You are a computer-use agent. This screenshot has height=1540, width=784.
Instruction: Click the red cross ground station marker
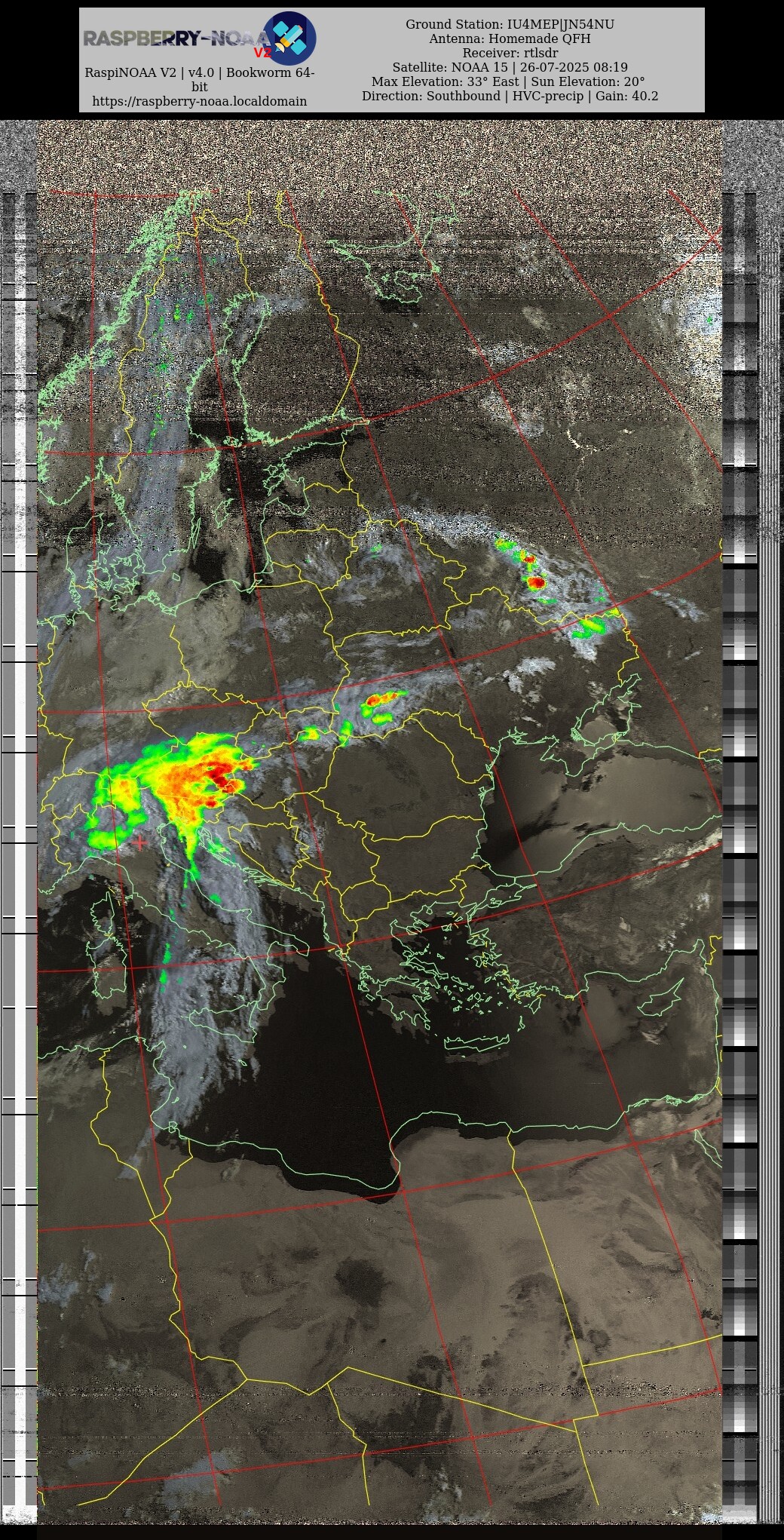140,843
